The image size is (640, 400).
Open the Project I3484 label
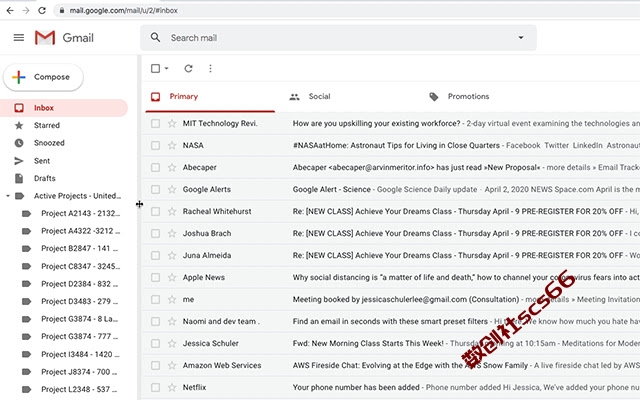click(80, 354)
